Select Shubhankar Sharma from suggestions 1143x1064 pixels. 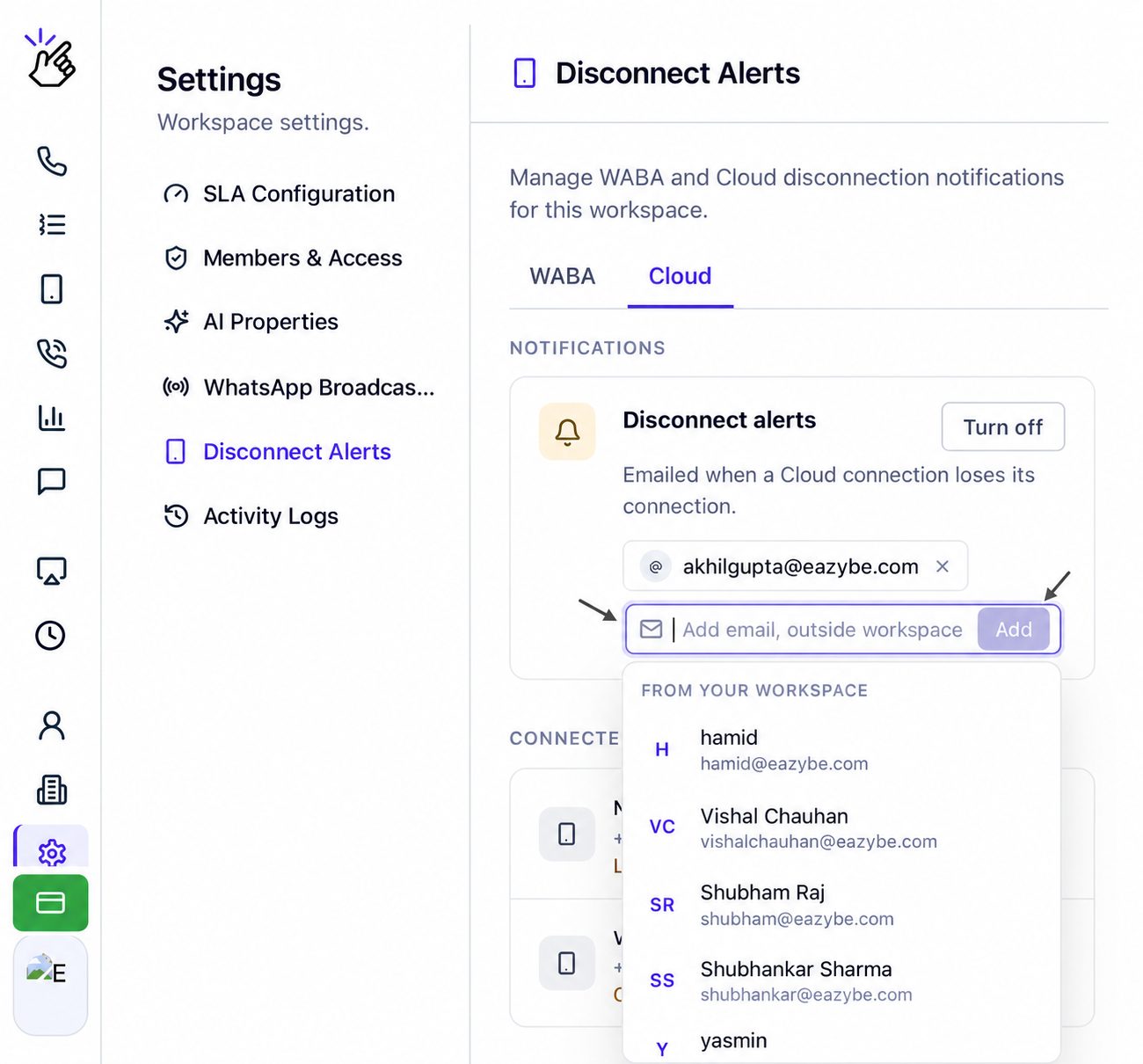click(x=841, y=981)
